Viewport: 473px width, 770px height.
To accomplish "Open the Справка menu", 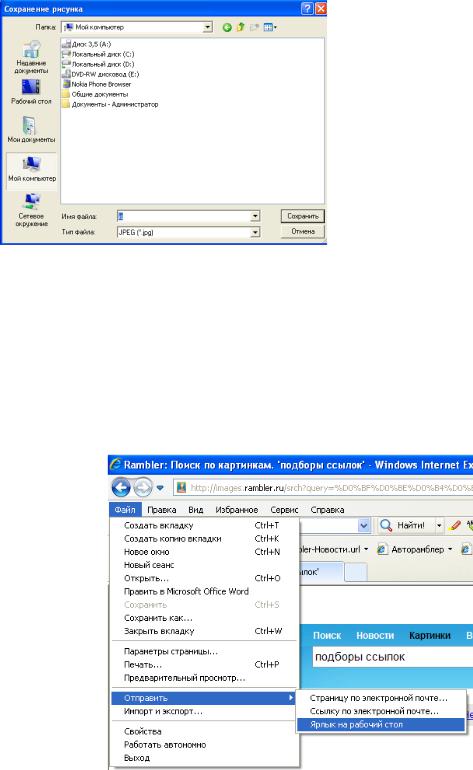I will coord(327,510).
